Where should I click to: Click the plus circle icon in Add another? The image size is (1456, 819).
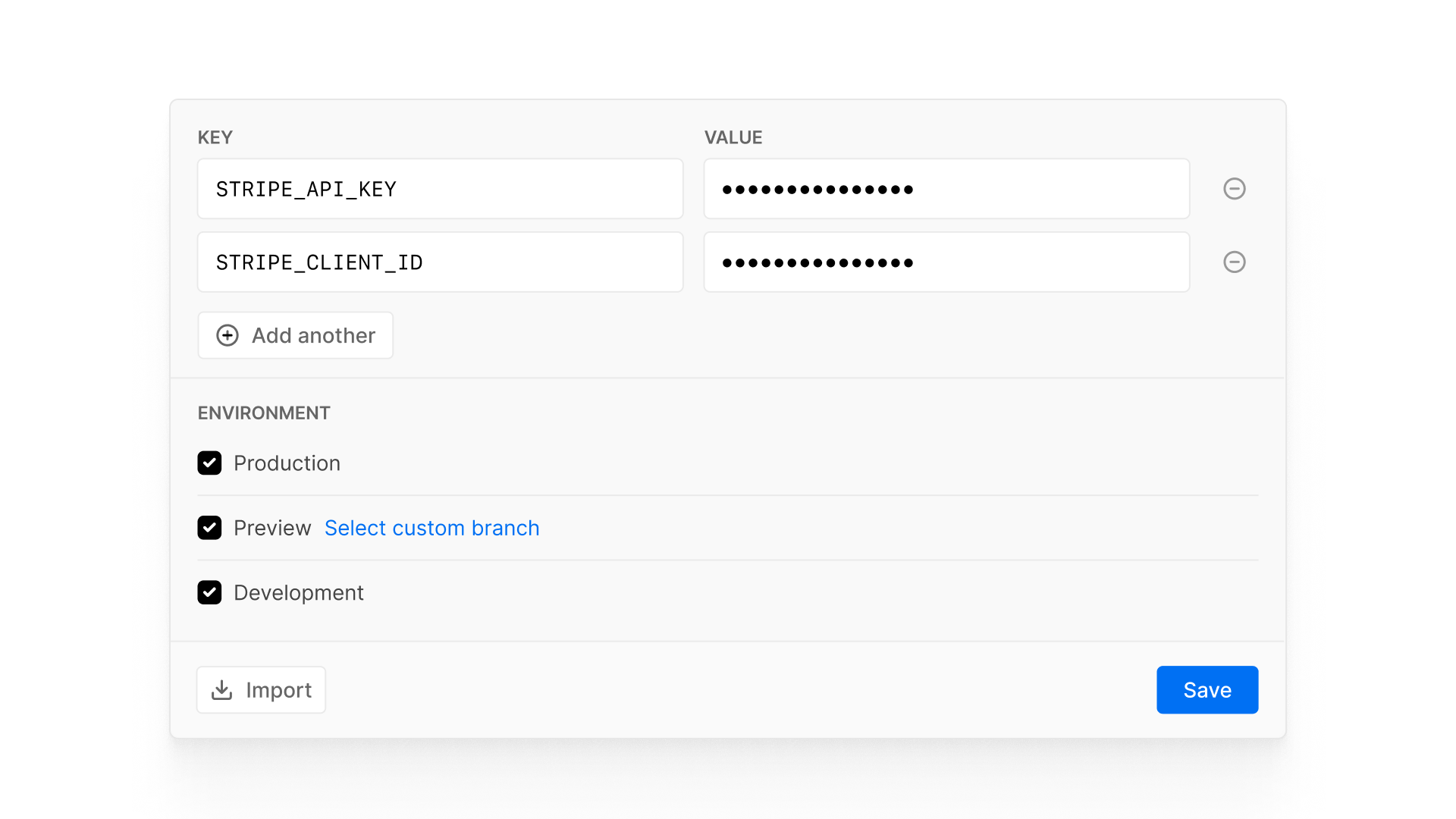tap(227, 335)
